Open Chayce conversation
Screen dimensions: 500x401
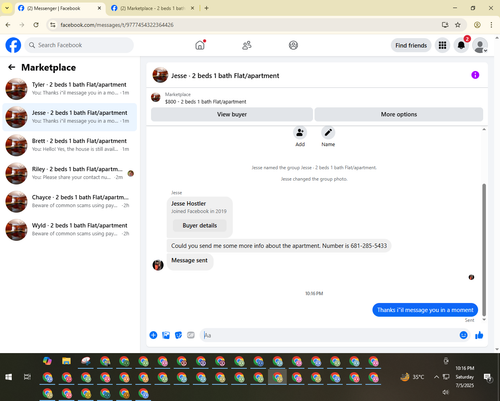click(x=70, y=201)
